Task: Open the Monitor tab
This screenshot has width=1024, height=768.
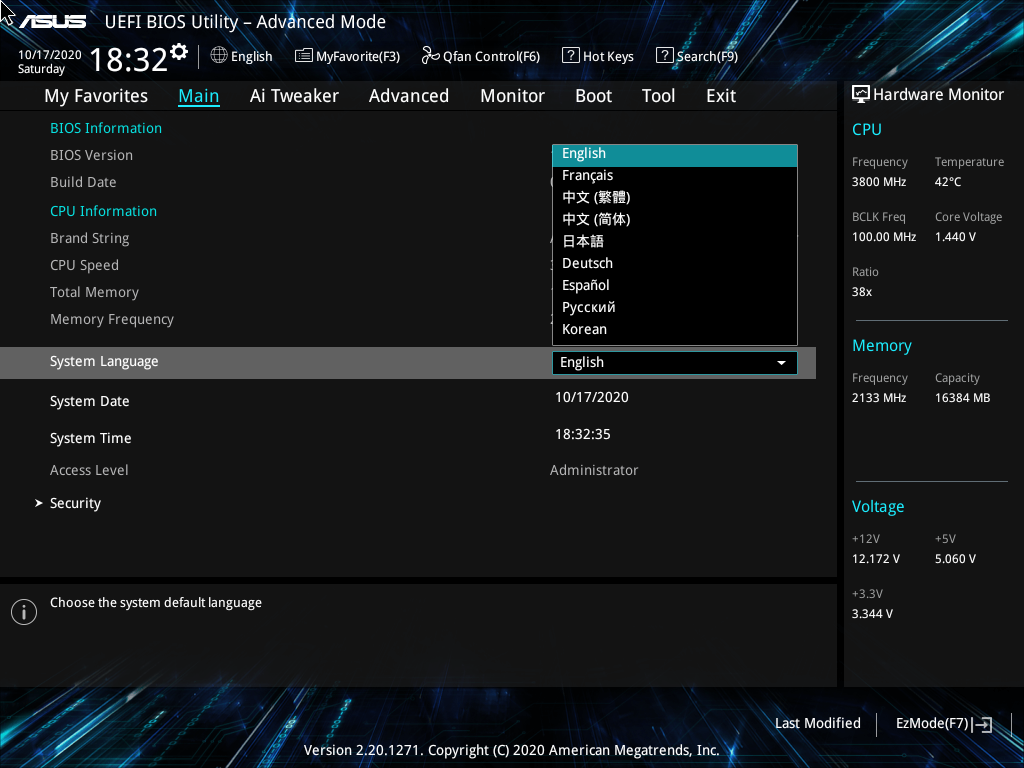Action: (x=512, y=96)
